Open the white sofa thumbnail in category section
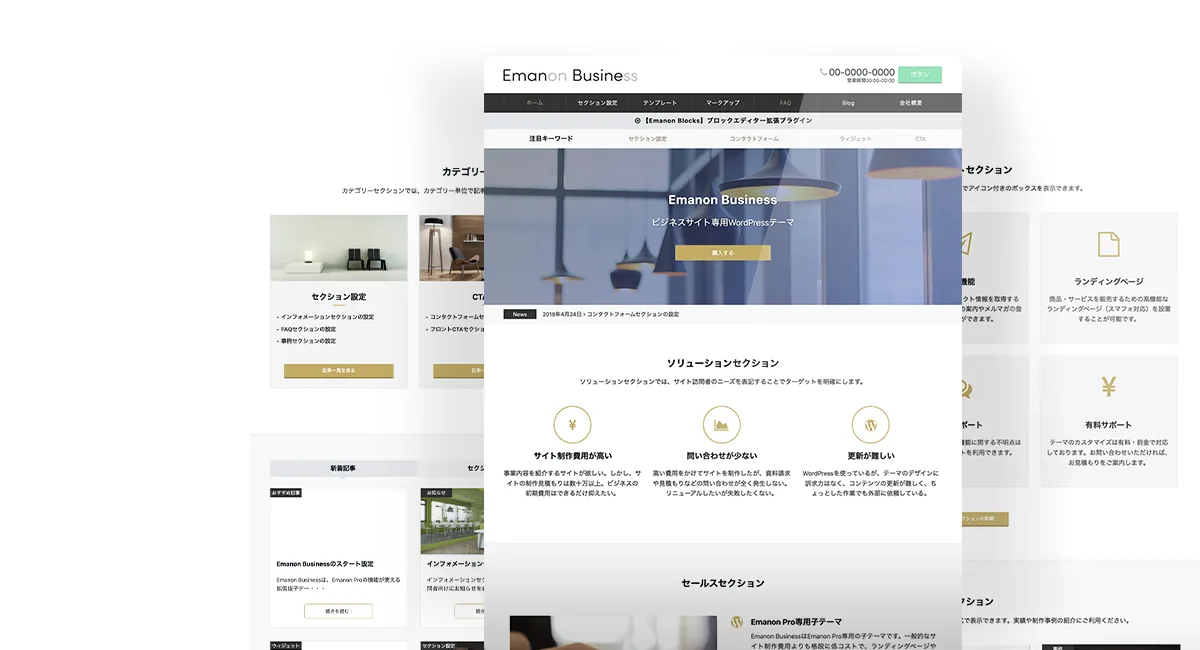The image size is (1200, 650). pos(339,248)
